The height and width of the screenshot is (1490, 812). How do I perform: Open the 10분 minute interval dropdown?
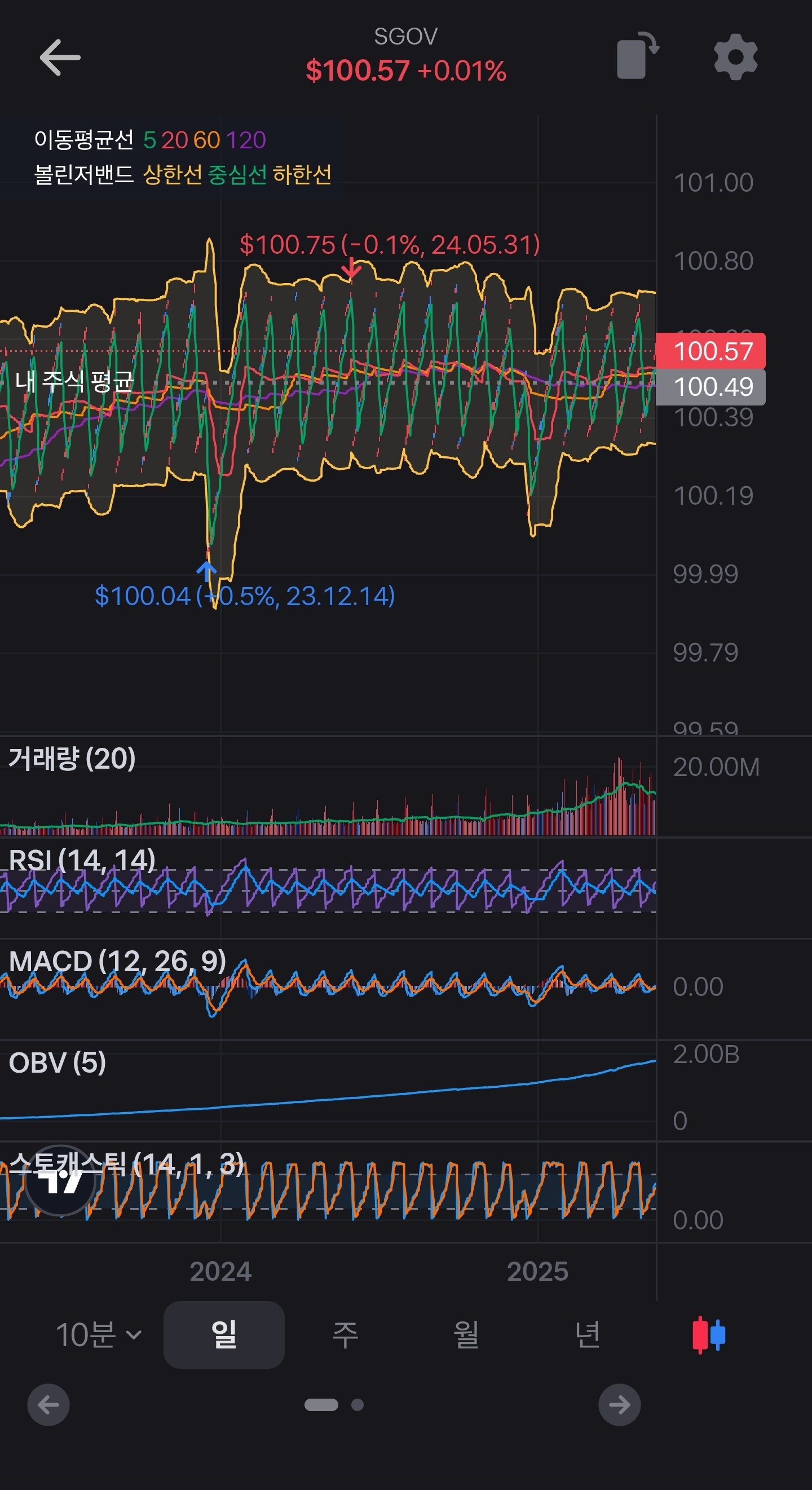click(x=98, y=1335)
